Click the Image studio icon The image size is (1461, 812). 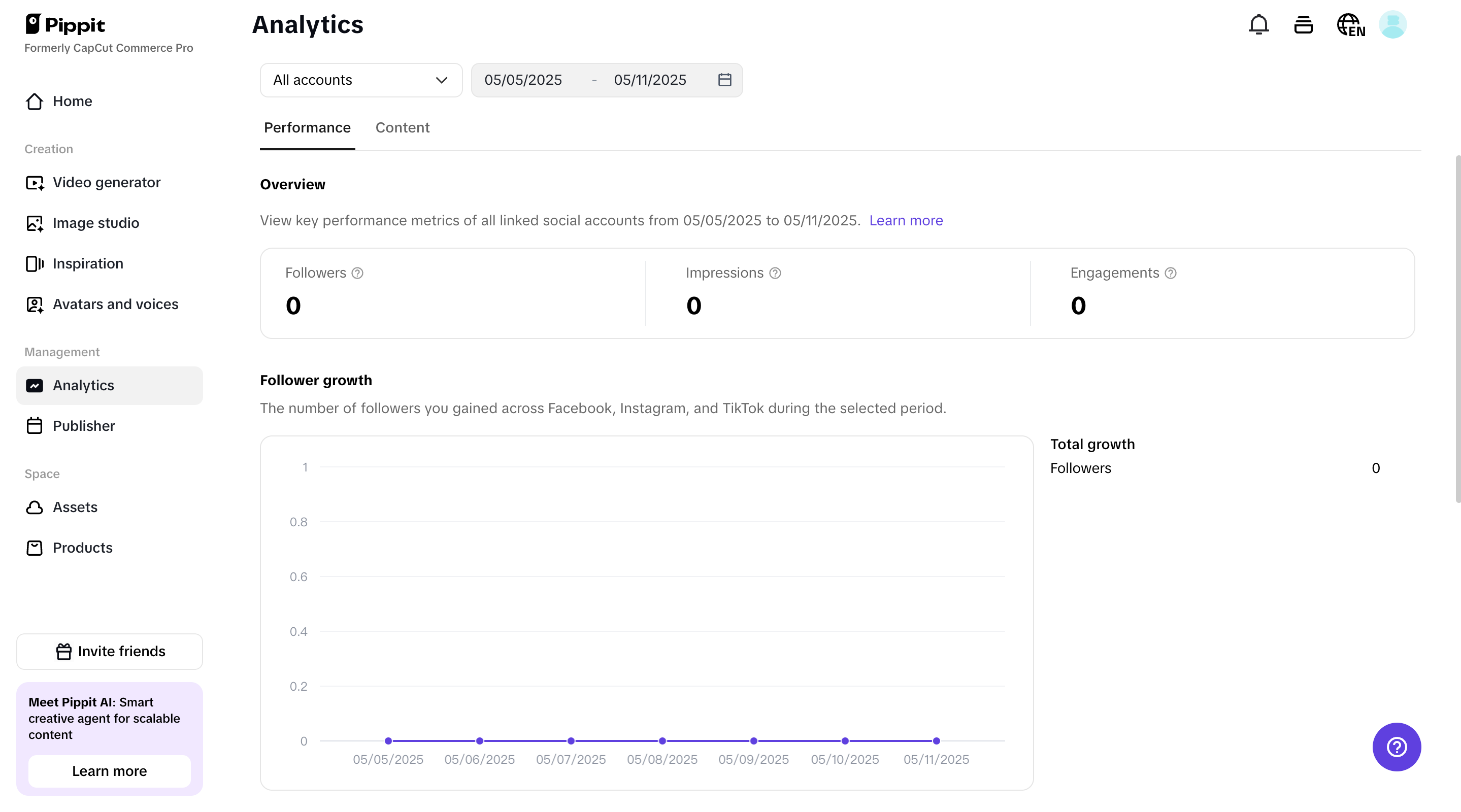35,223
